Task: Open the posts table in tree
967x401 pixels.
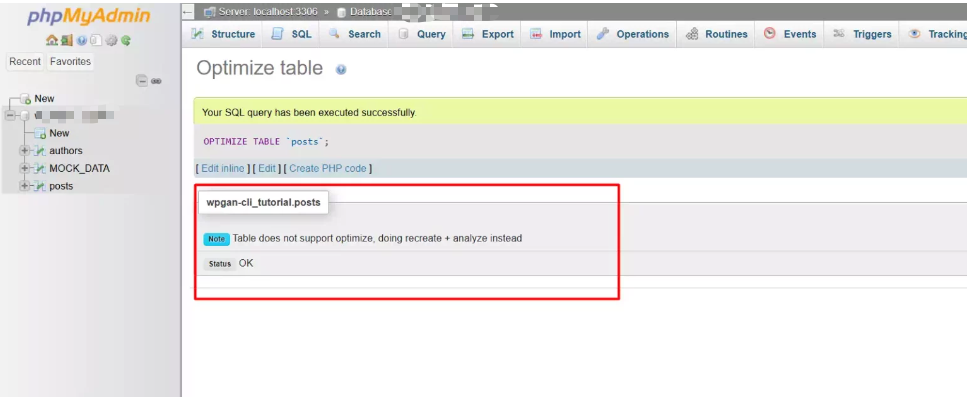Action: (x=61, y=186)
